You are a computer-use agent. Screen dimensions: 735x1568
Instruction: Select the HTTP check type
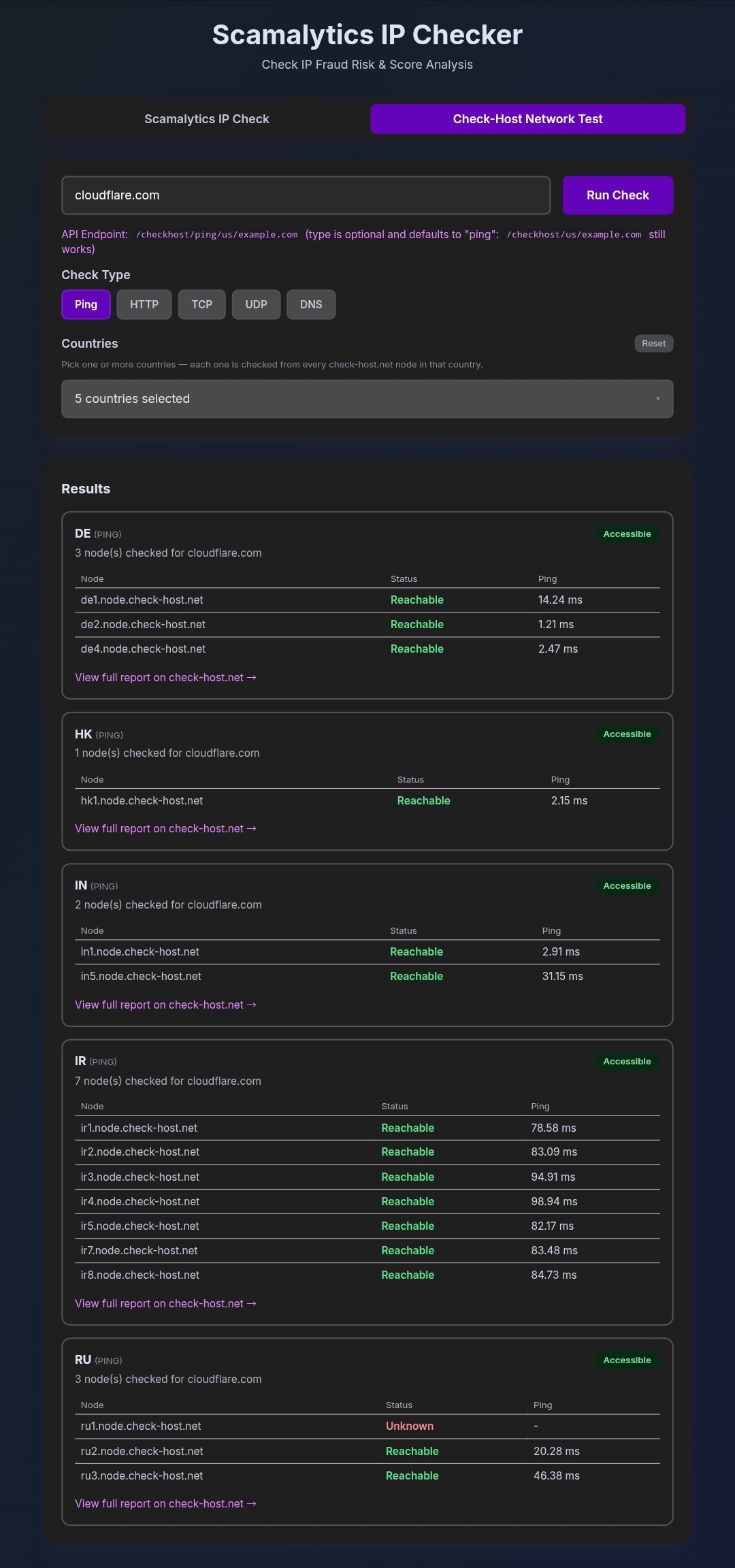pos(144,304)
